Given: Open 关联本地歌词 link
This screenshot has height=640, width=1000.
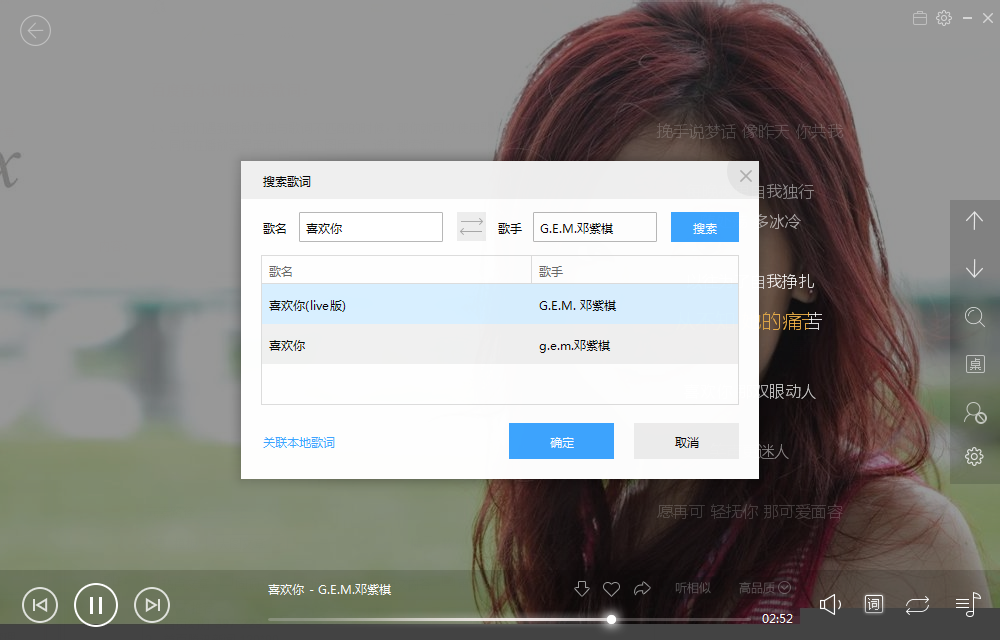Looking at the screenshot, I should click(298, 442).
